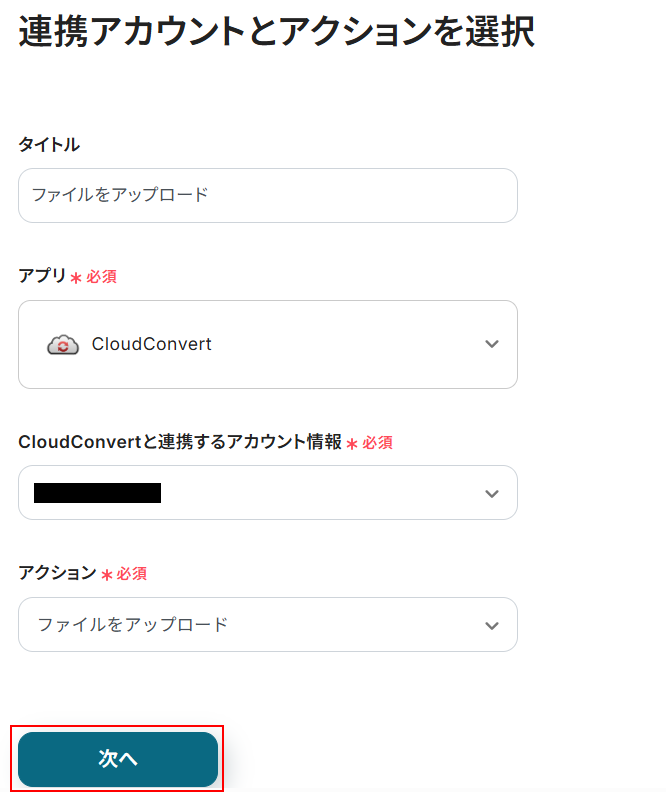666x792 pixels.
Task: Click the red asterisk beside アクション
Action: (106, 575)
